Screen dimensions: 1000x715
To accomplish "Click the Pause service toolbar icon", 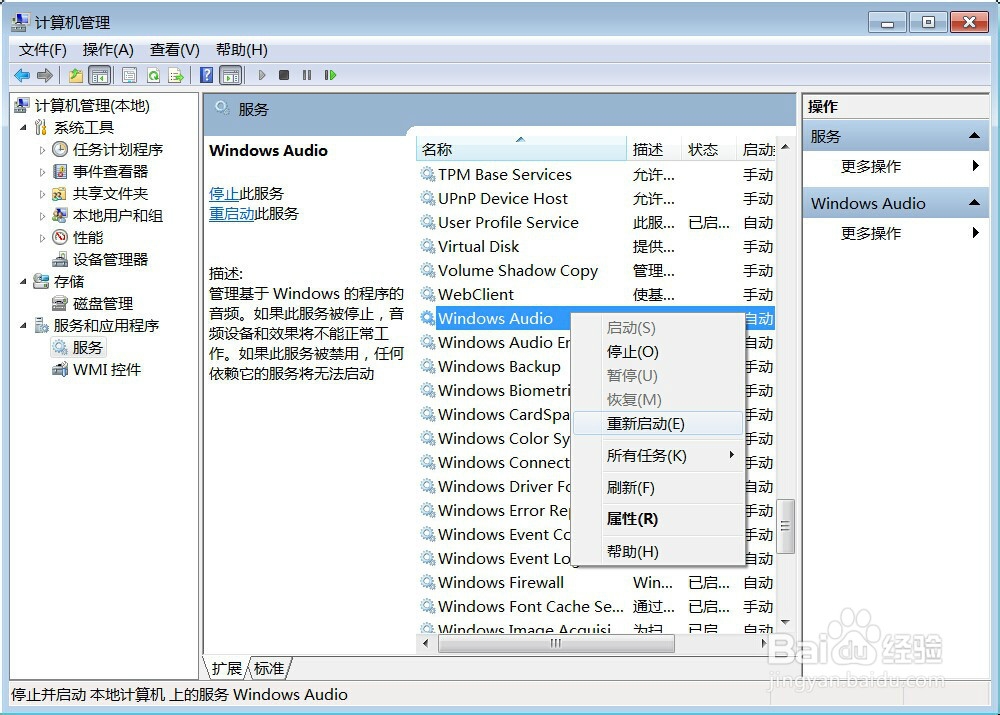I will pyautogui.click(x=307, y=75).
